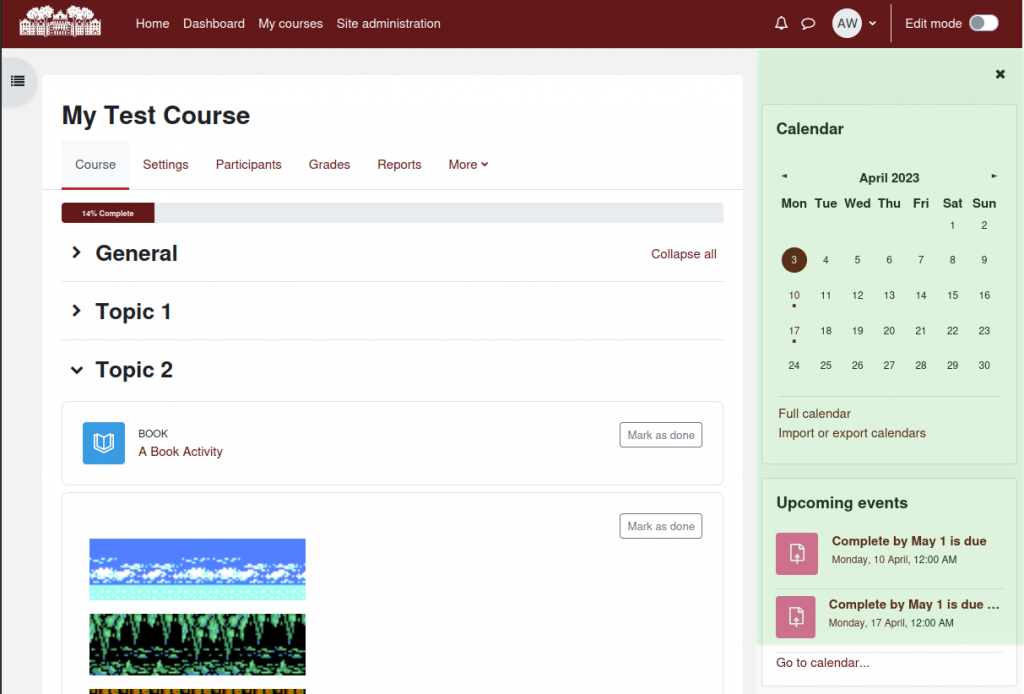1024x694 pixels.
Task: Open the AW user avatar menu
Action: [847, 24]
